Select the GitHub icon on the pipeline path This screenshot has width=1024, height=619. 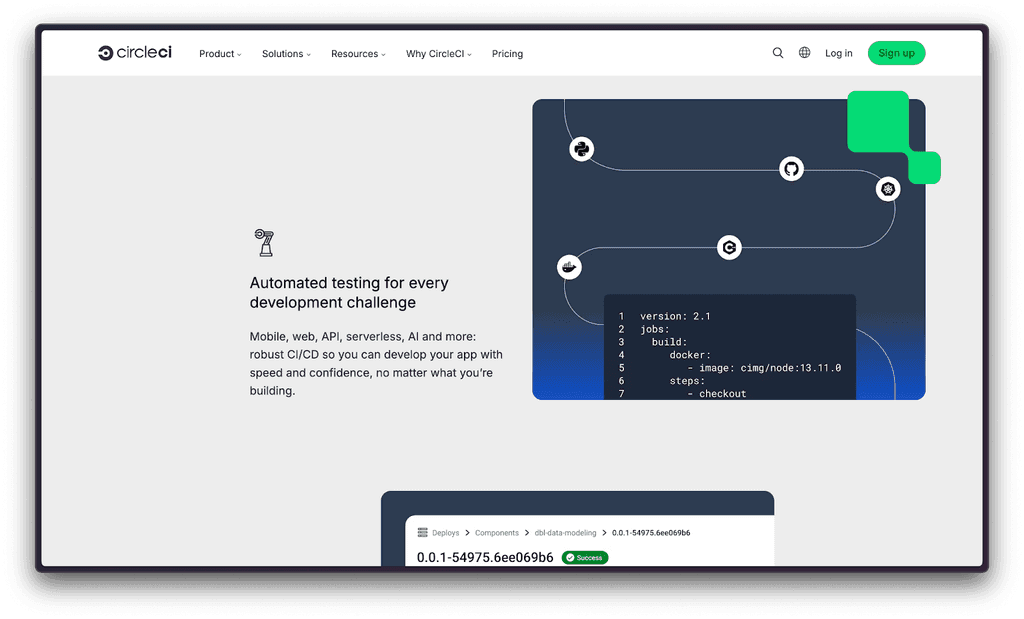tap(792, 169)
